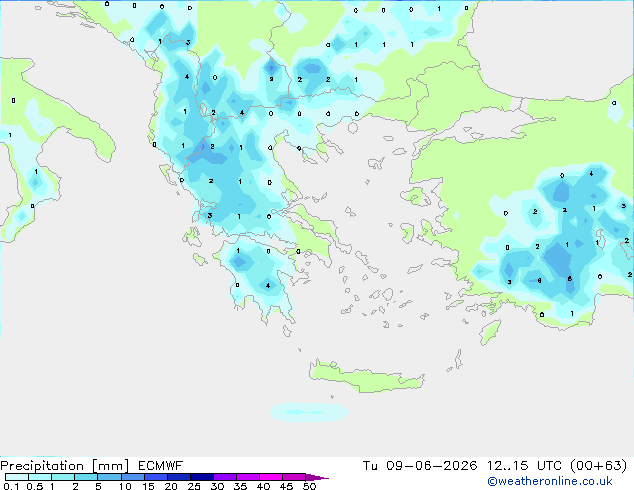Click the 0.5–1 mm legend color swatch
The image size is (634, 490).
(x=40, y=477)
